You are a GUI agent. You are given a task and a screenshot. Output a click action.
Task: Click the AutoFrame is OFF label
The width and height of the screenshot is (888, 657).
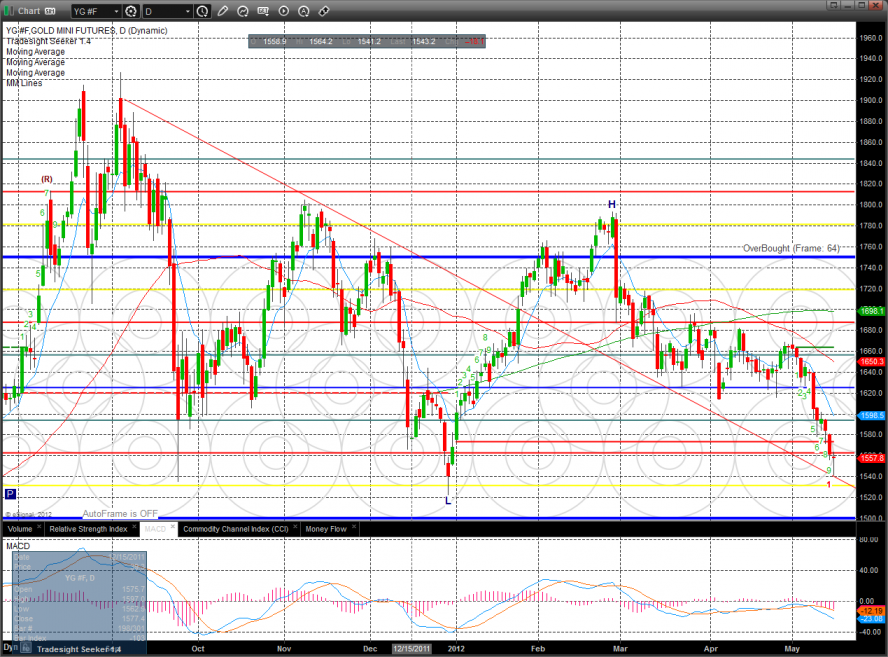point(120,511)
